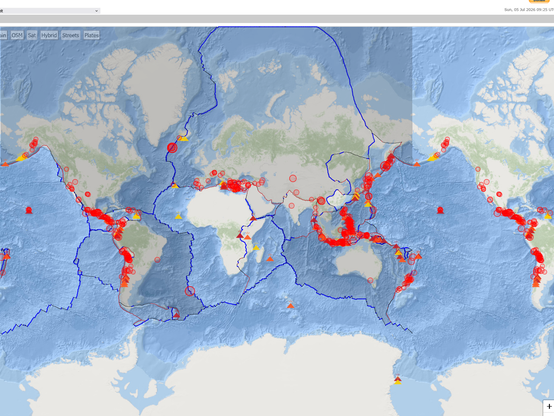Select the yellow volcano triangle on Iceland
Screen dimensions: 554x416
[x=184, y=139]
